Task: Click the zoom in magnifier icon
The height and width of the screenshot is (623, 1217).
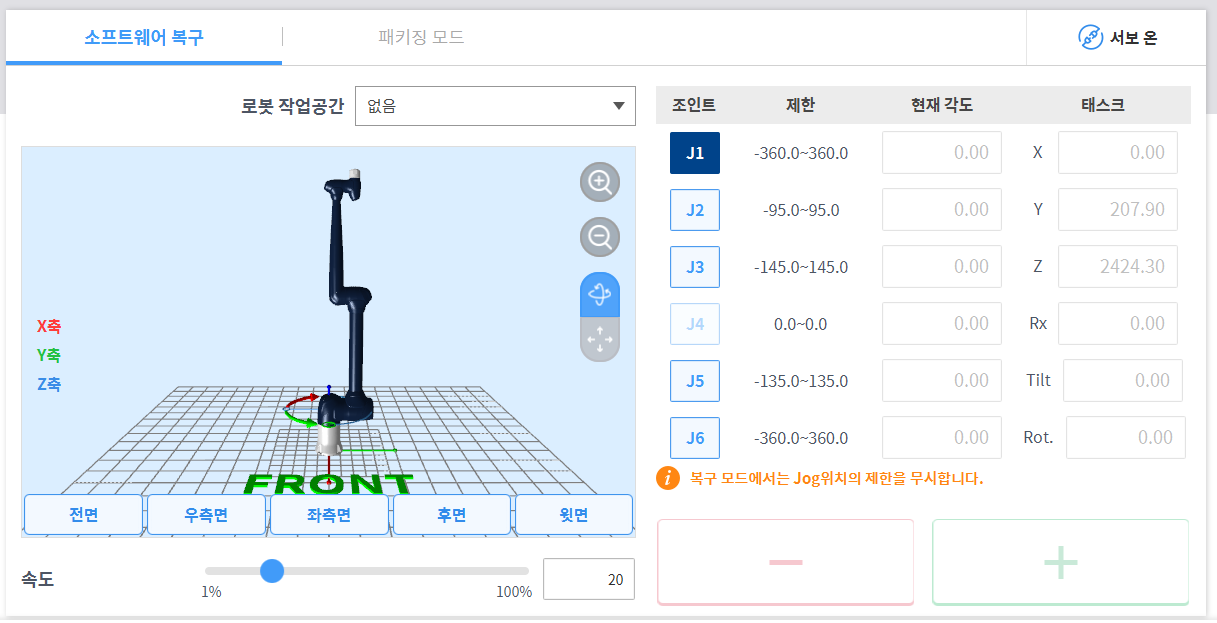Action: pyautogui.click(x=600, y=182)
